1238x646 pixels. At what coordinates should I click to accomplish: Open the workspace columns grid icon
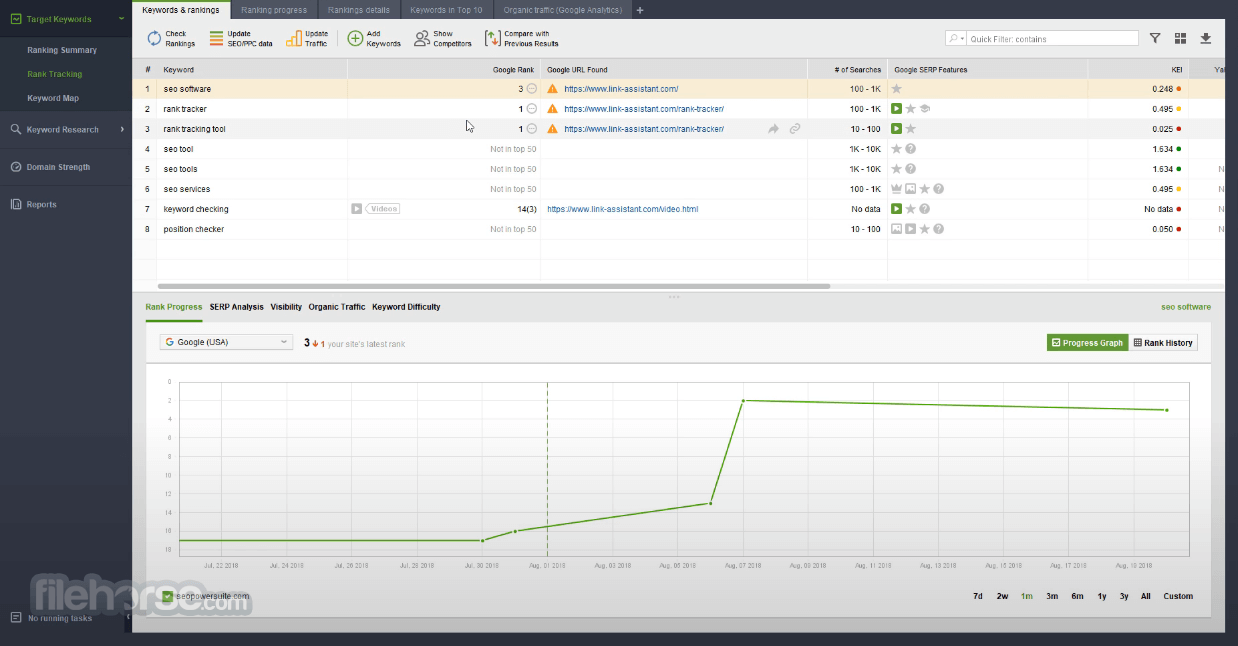tap(1180, 38)
